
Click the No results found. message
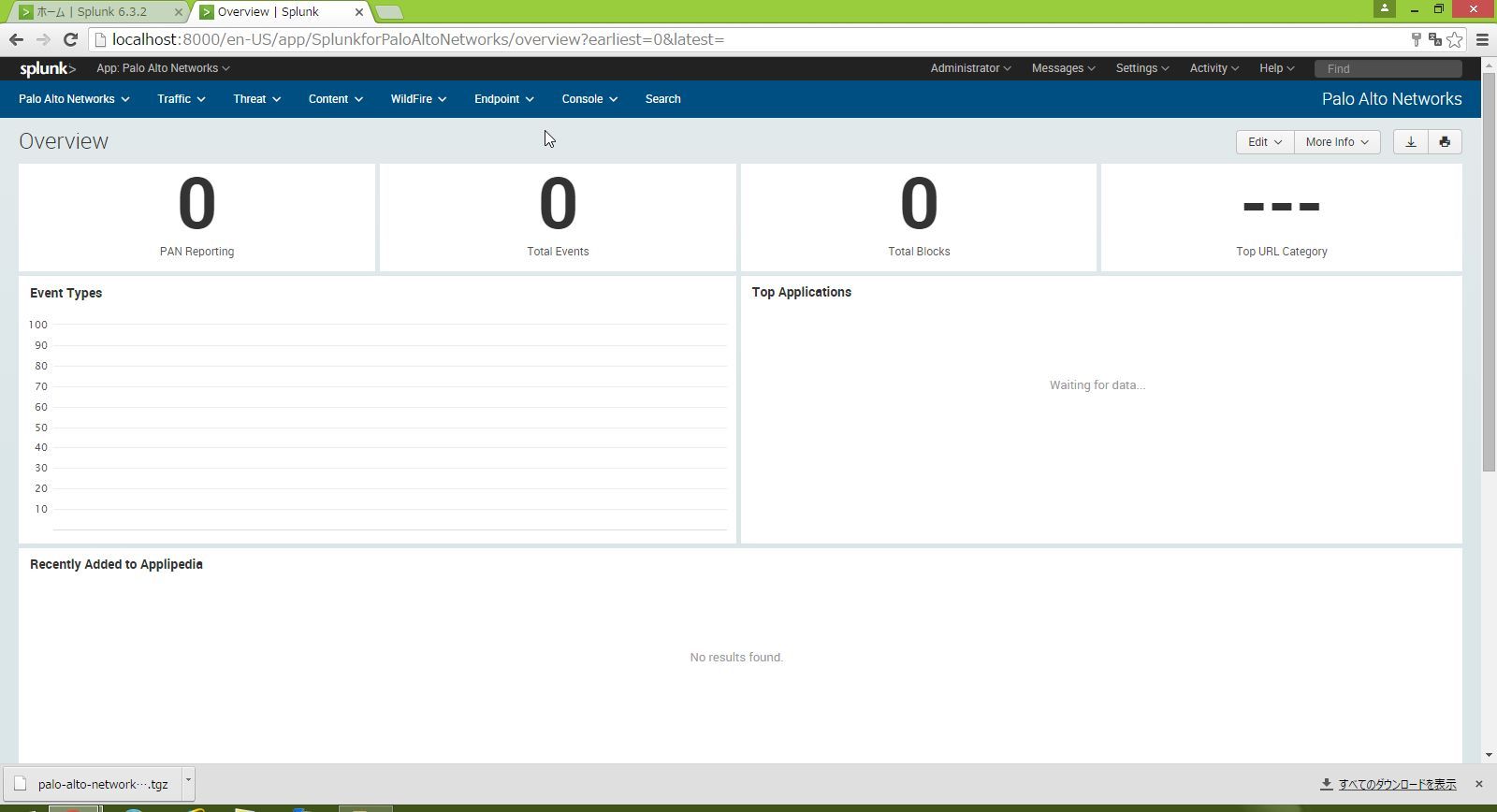coord(736,657)
